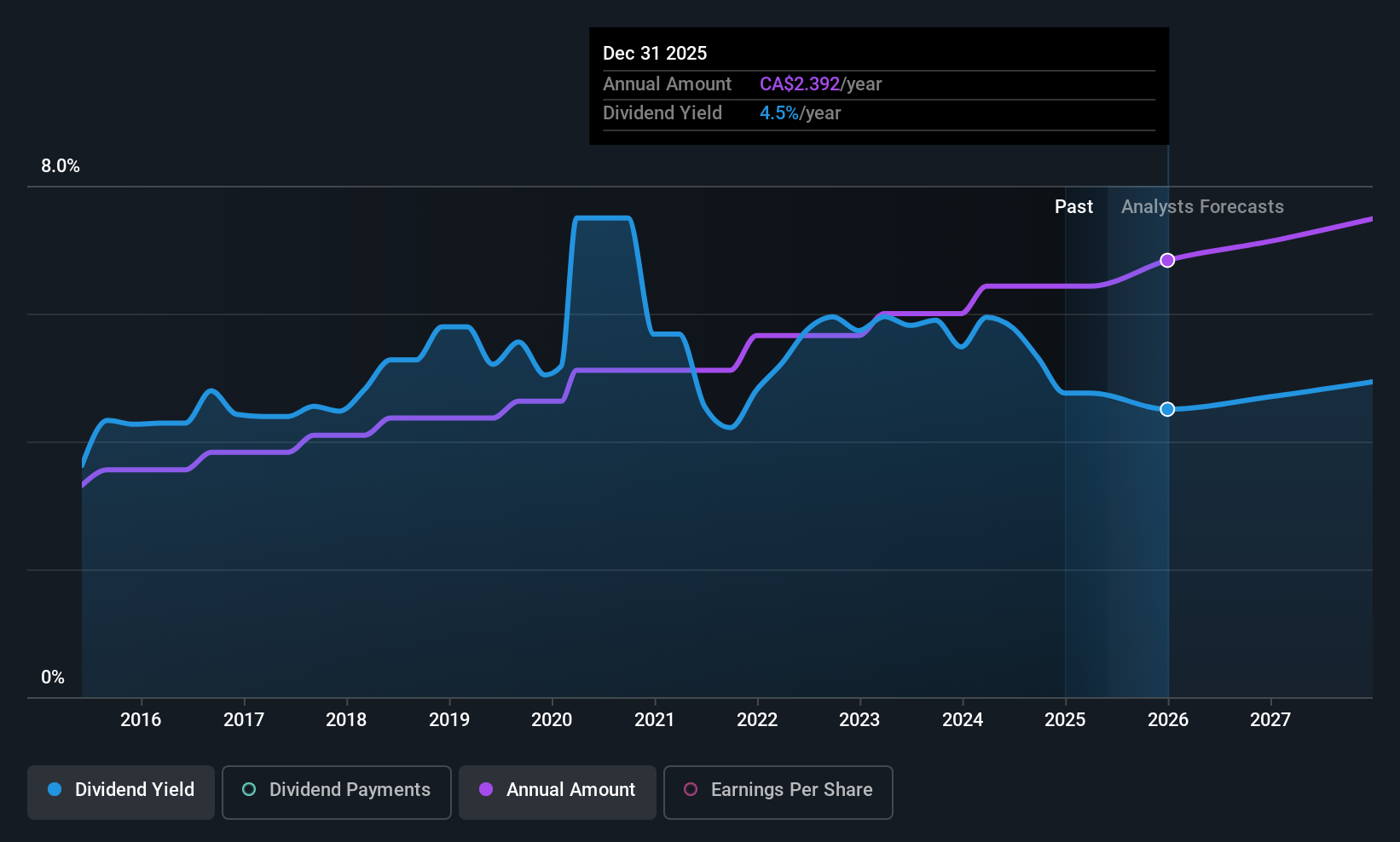Click the 2018 x-axis label

[346, 719]
